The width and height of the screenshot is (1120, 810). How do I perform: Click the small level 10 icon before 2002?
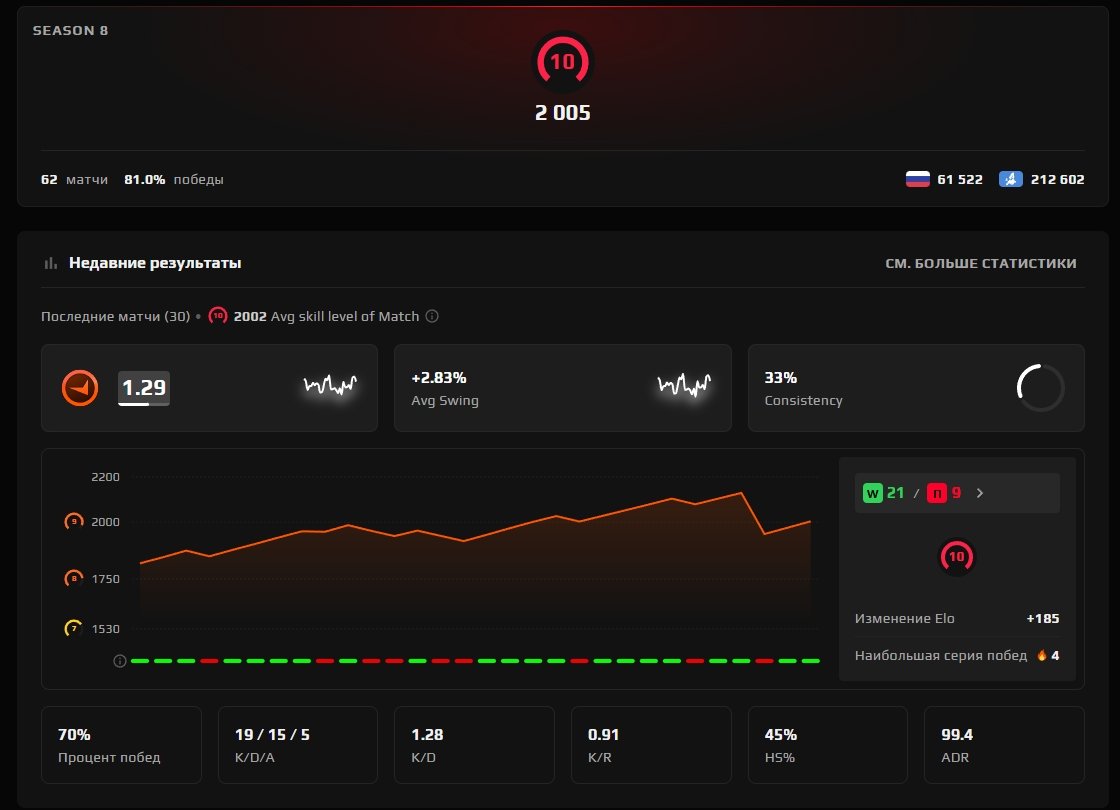coord(218,316)
